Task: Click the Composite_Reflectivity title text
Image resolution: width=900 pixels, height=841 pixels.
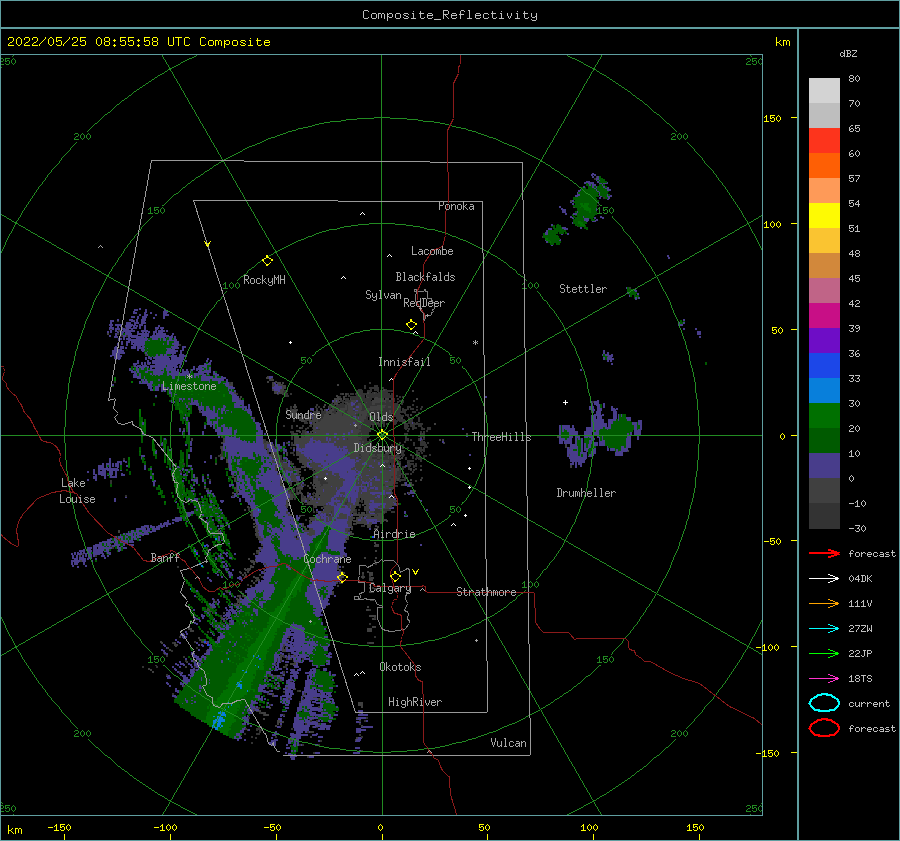Action: point(449,15)
